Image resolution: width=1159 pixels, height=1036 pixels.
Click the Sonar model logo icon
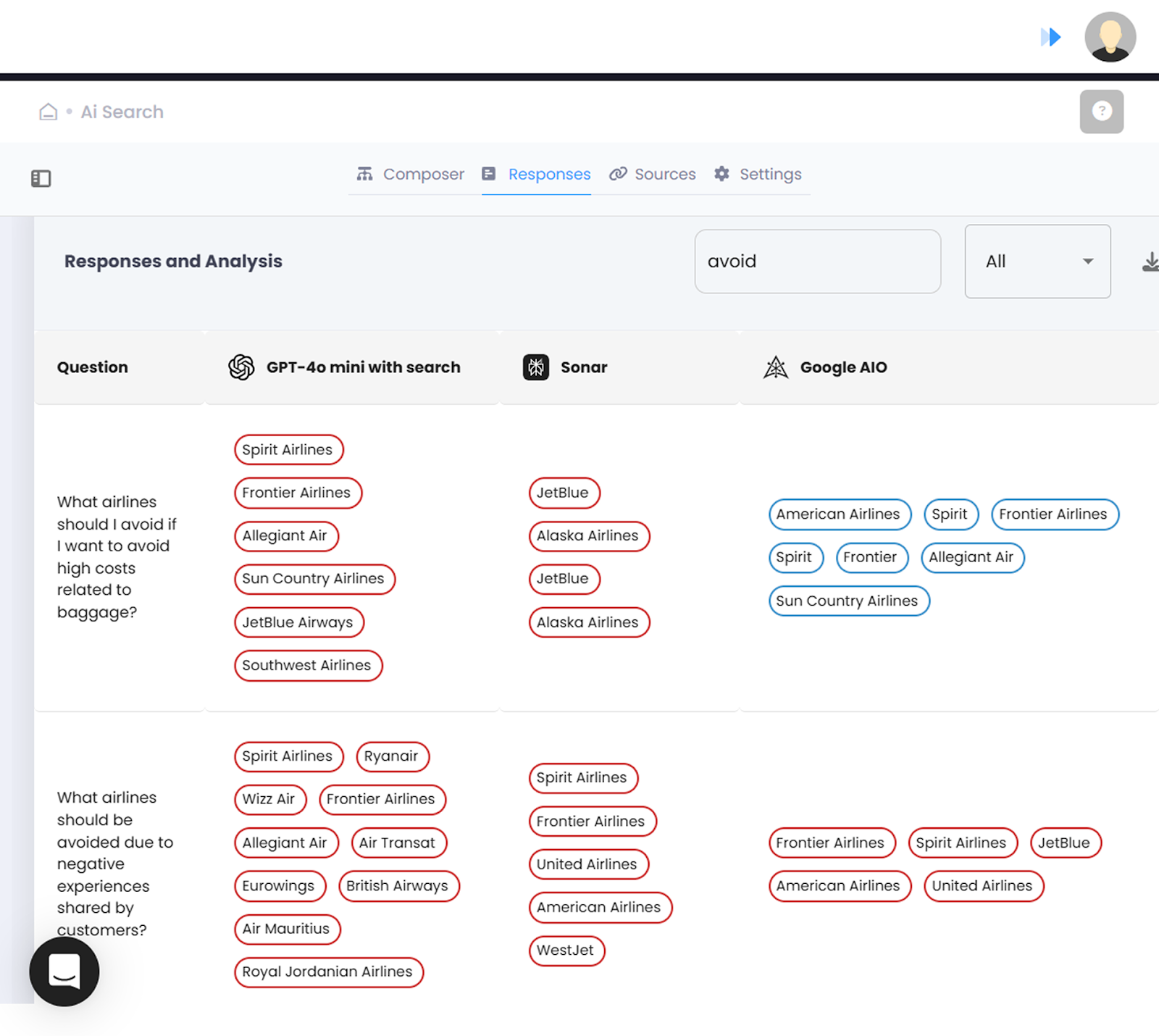(536, 367)
